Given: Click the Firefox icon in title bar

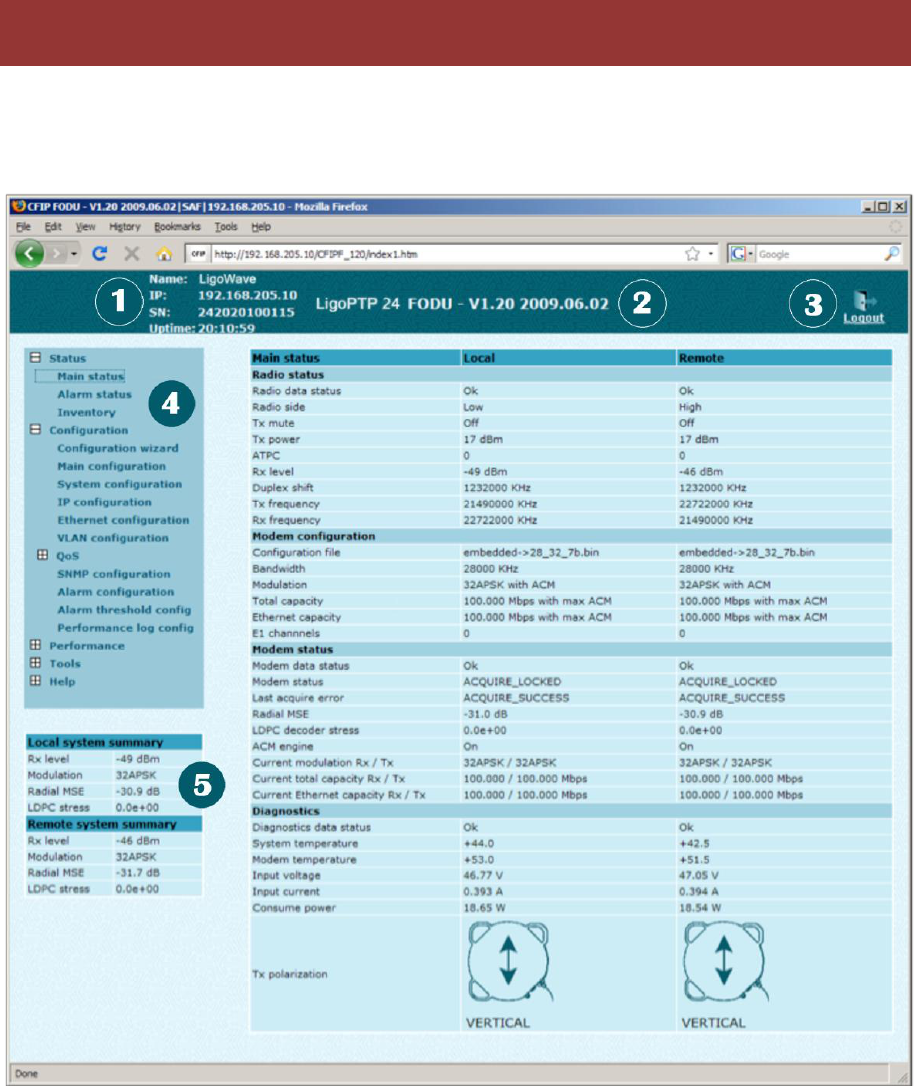Looking at the screenshot, I should pos(19,206).
